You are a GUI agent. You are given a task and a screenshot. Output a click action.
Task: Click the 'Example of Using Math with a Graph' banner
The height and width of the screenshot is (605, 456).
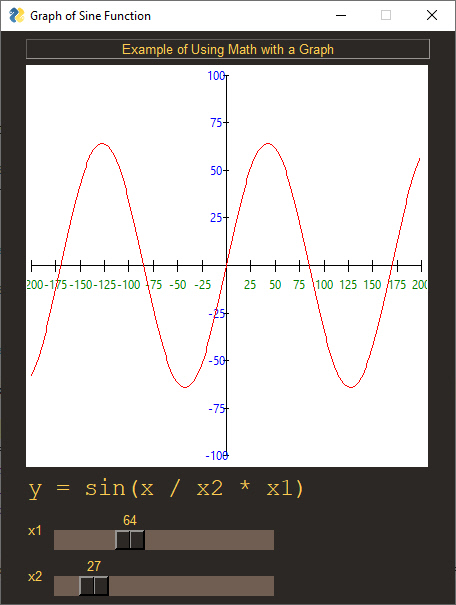228,49
